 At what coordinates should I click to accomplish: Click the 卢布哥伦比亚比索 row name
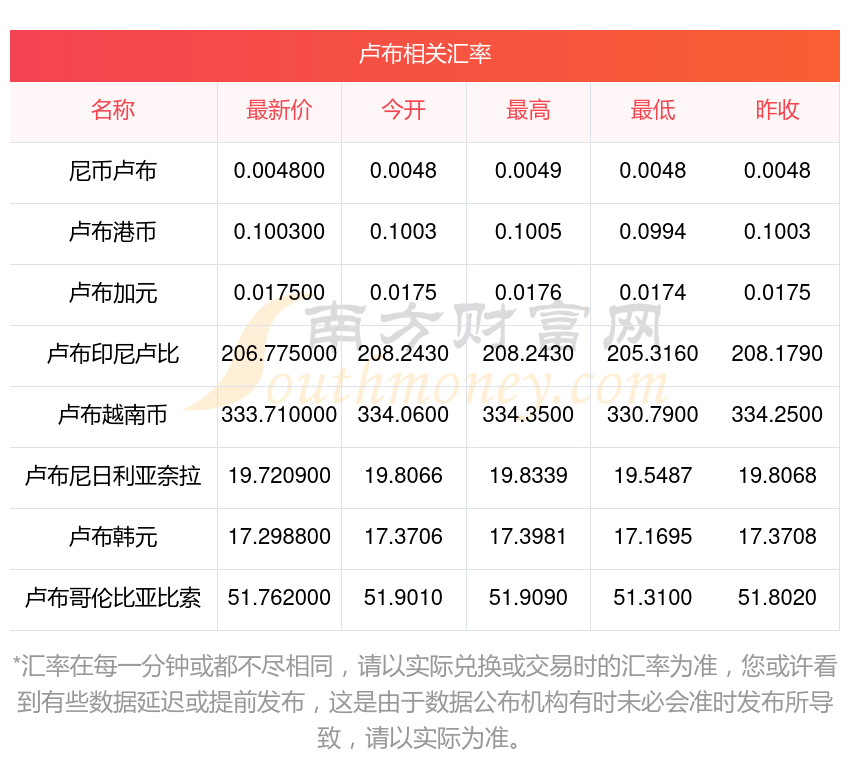coord(113,598)
